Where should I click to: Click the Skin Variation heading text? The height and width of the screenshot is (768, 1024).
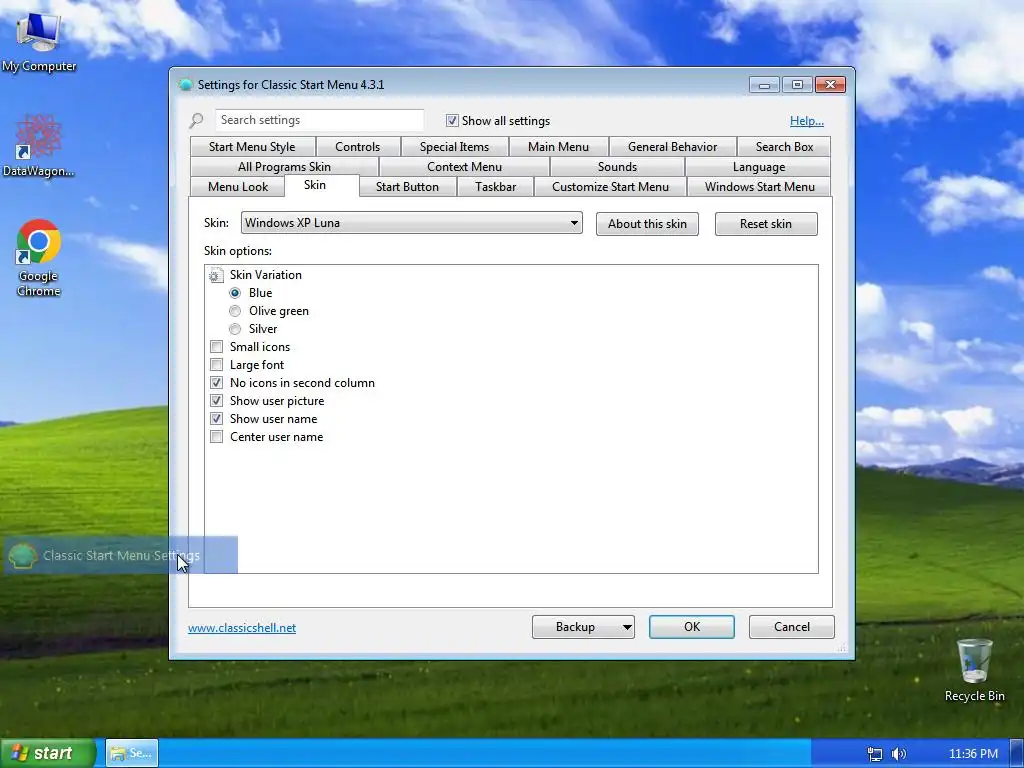[x=266, y=275]
